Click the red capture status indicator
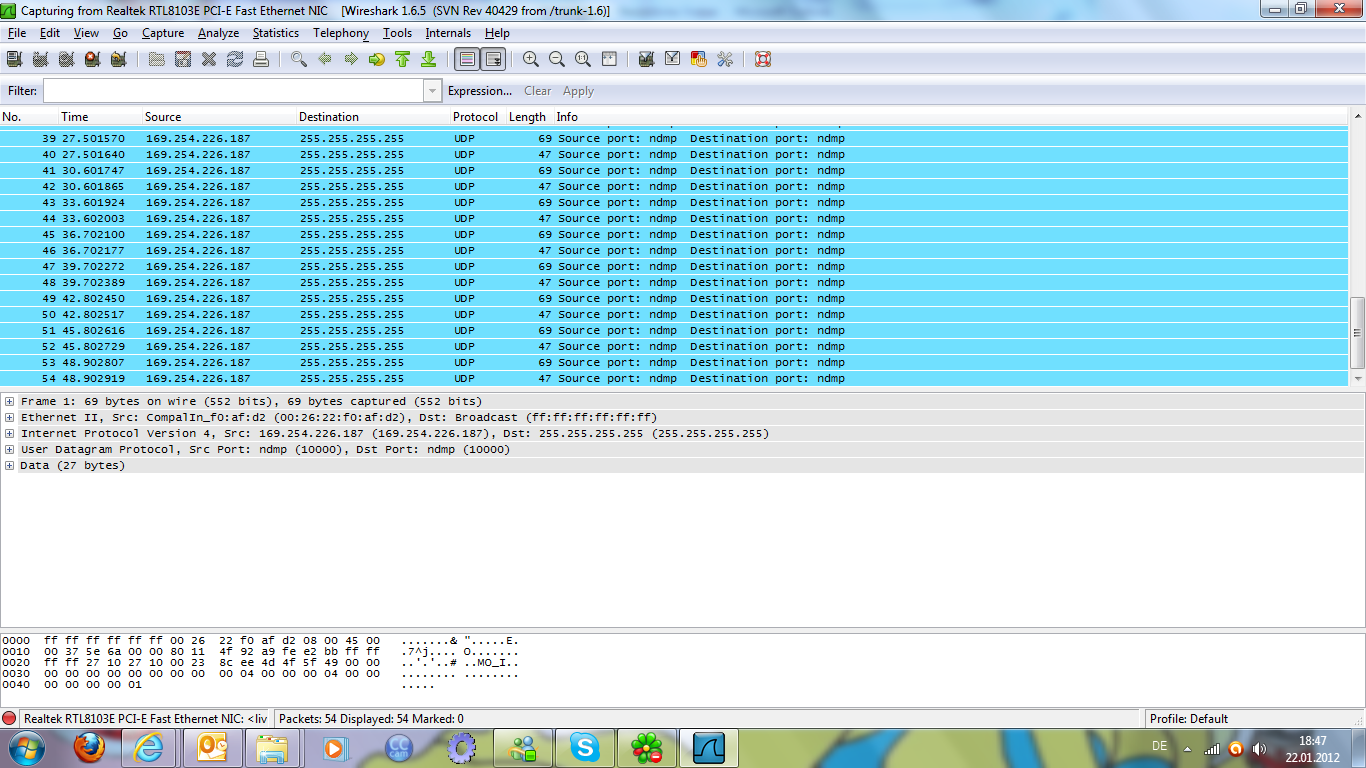Screen dimensions: 1366x768 click(10, 718)
